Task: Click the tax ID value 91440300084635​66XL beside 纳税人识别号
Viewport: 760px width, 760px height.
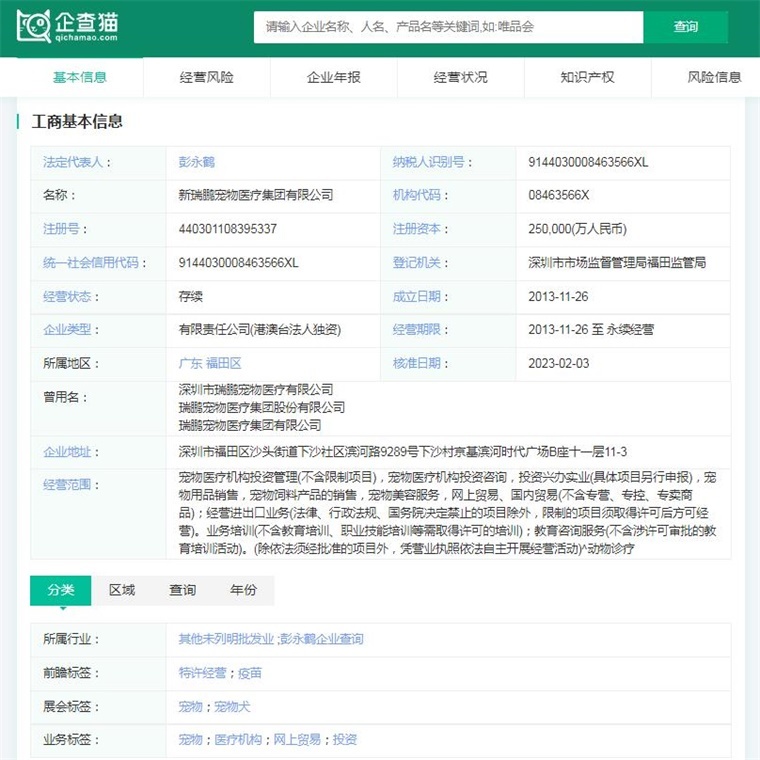Action: pos(588,162)
